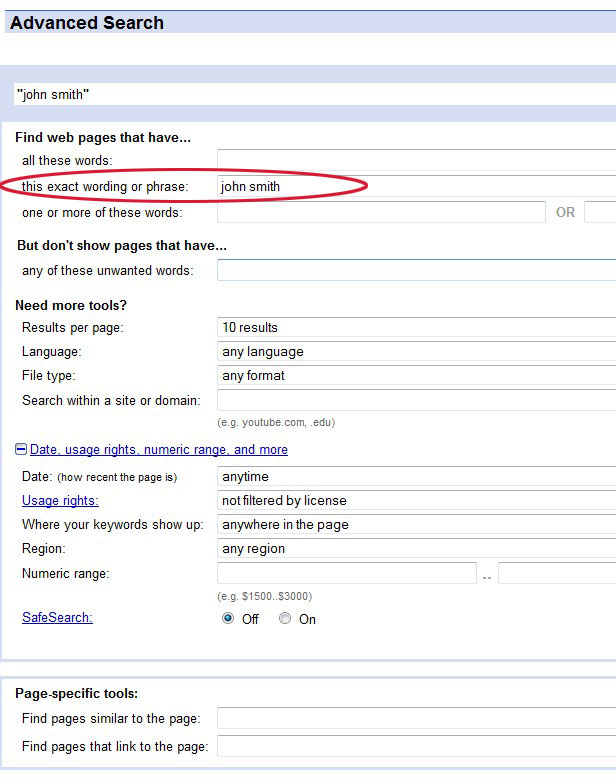Click the numeric range end field
This screenshot has width=616, height=779.
click(557, 573)
